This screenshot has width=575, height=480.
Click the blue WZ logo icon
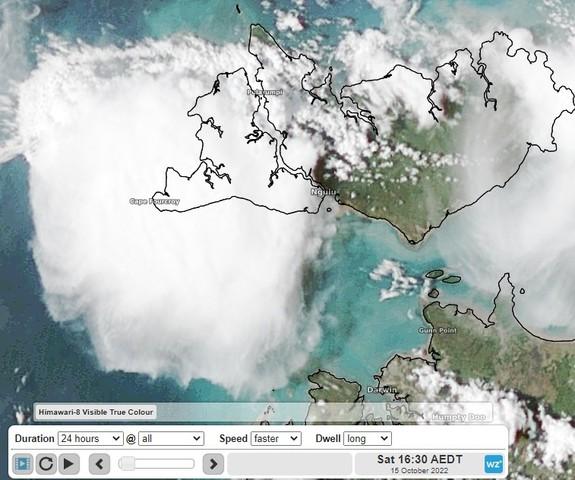494,464
